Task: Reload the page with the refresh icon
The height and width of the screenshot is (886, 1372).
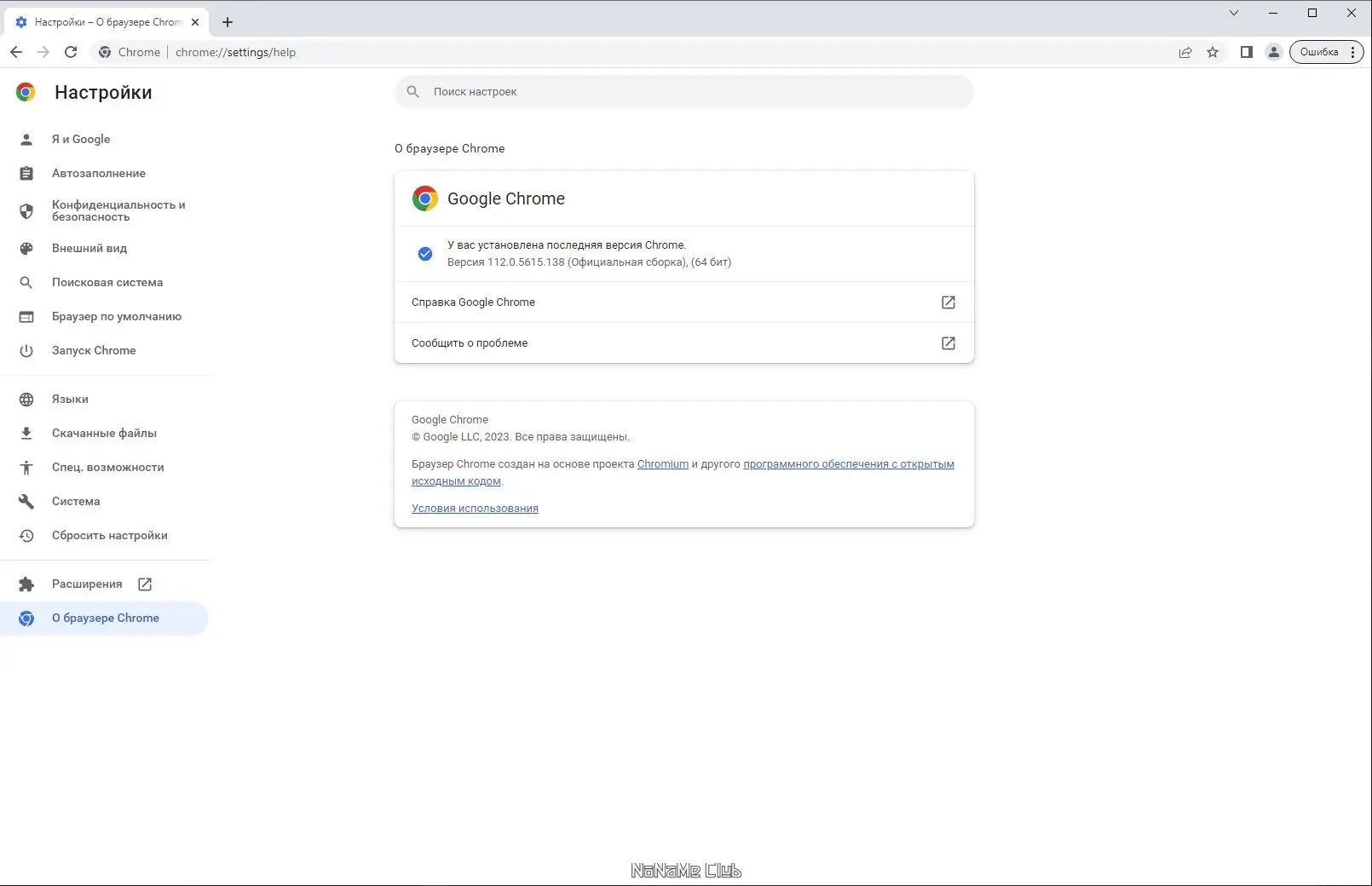Action: (x=71, y=52)
